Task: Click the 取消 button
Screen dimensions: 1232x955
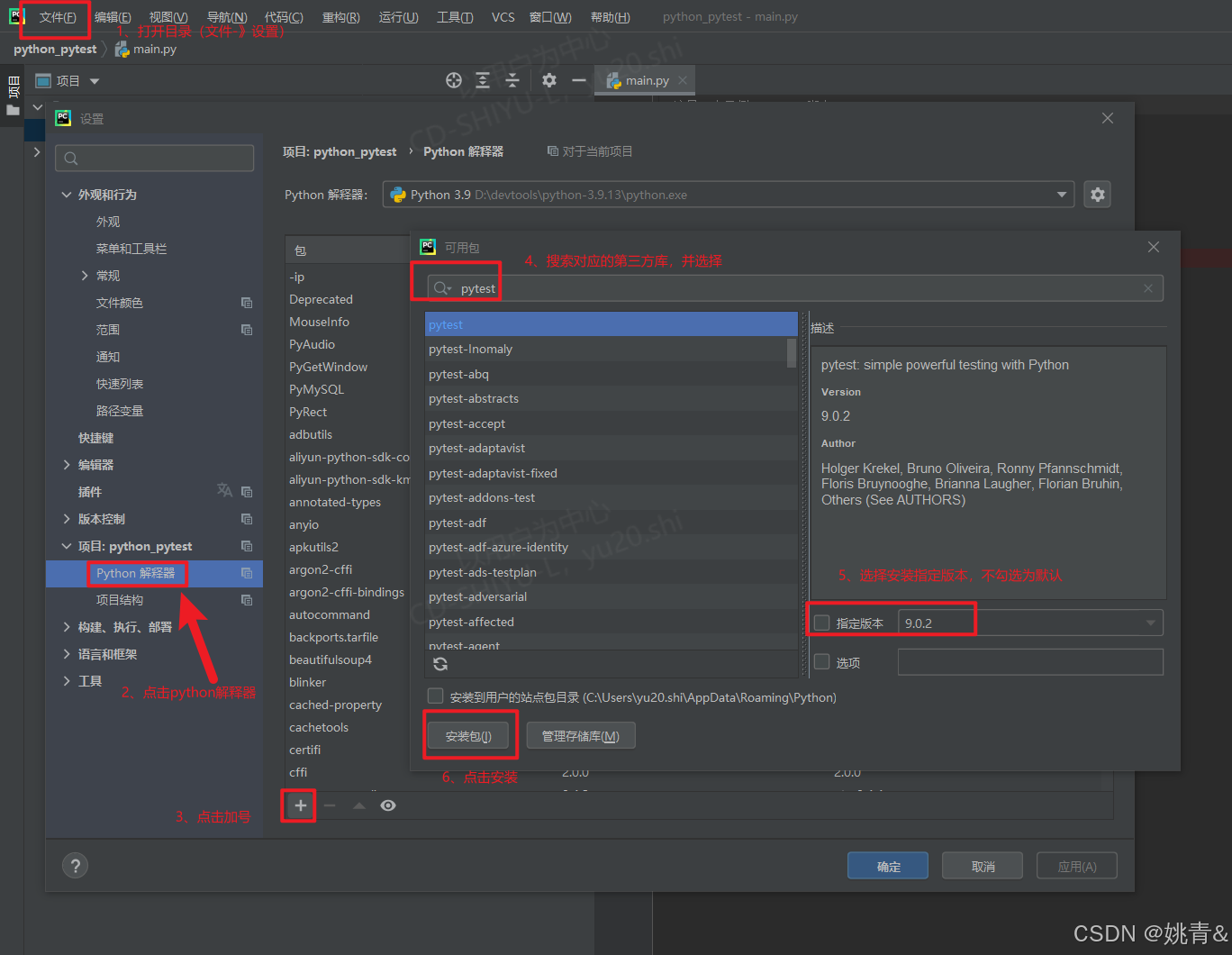Action: [x=983, y=866]
